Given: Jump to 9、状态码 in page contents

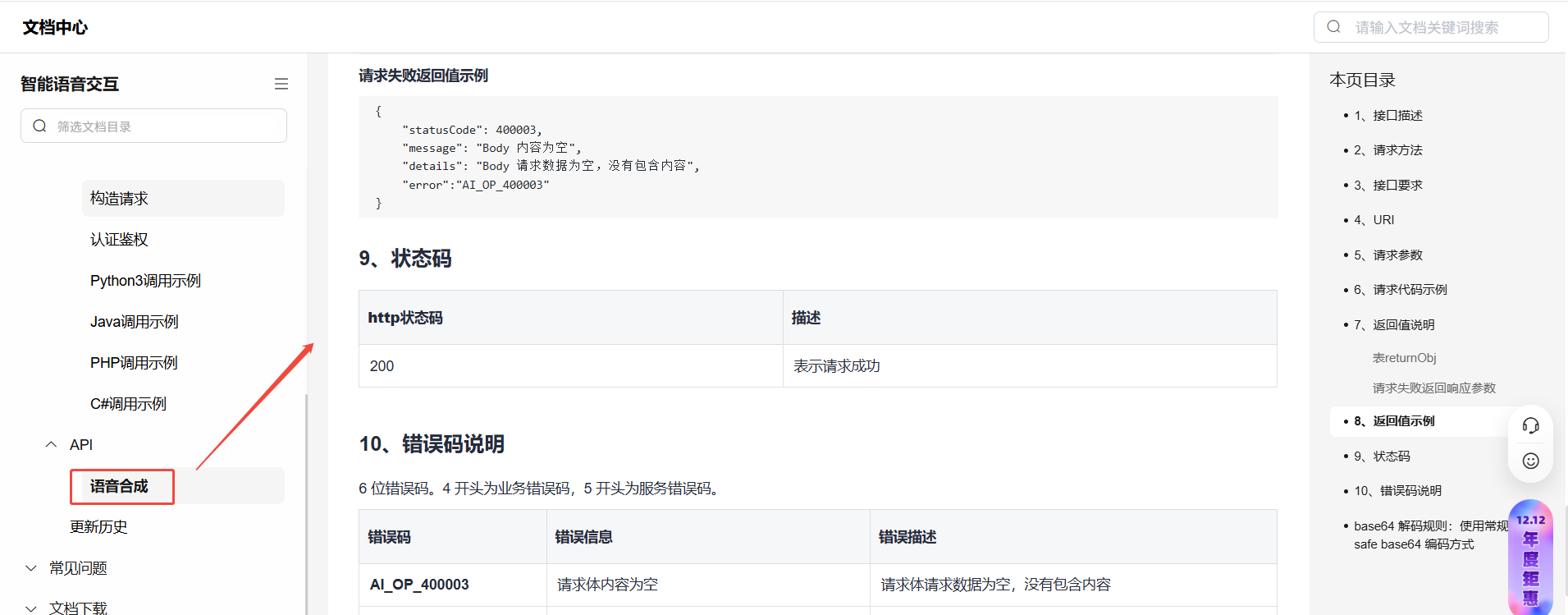Looking at the screenshot, I should [x=1382, y=456].
